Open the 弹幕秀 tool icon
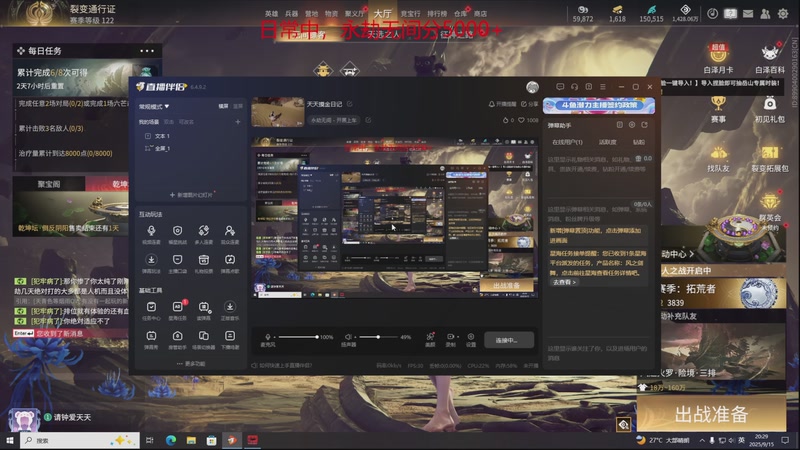Viewport: 800px width, 450px height. pyautogui.click(x=151, y=336)
